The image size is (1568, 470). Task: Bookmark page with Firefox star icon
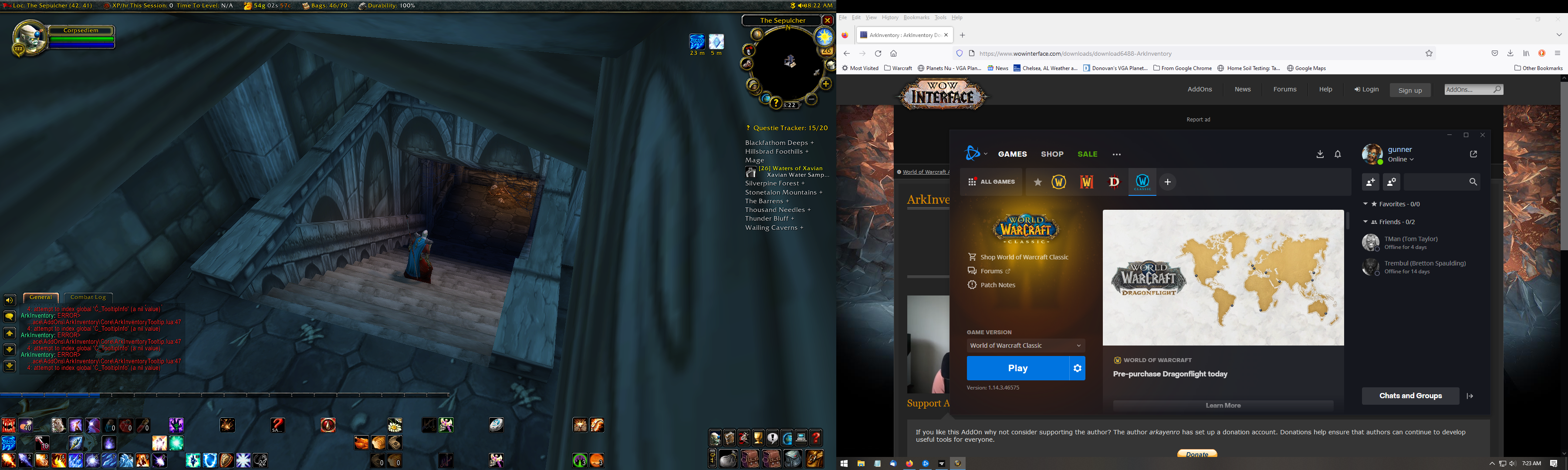point(1429,54)
